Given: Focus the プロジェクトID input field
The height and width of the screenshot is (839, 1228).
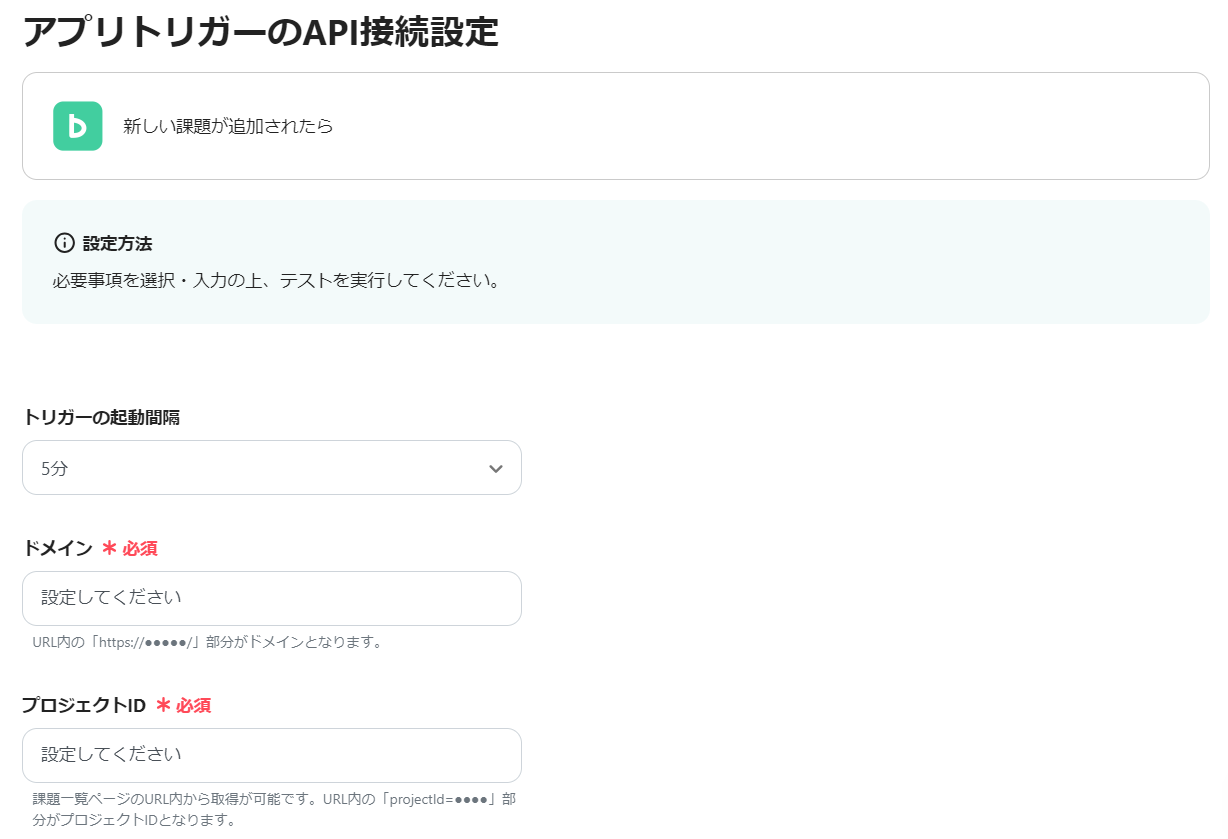Looking at the screenshot, I should coord(272,755).
